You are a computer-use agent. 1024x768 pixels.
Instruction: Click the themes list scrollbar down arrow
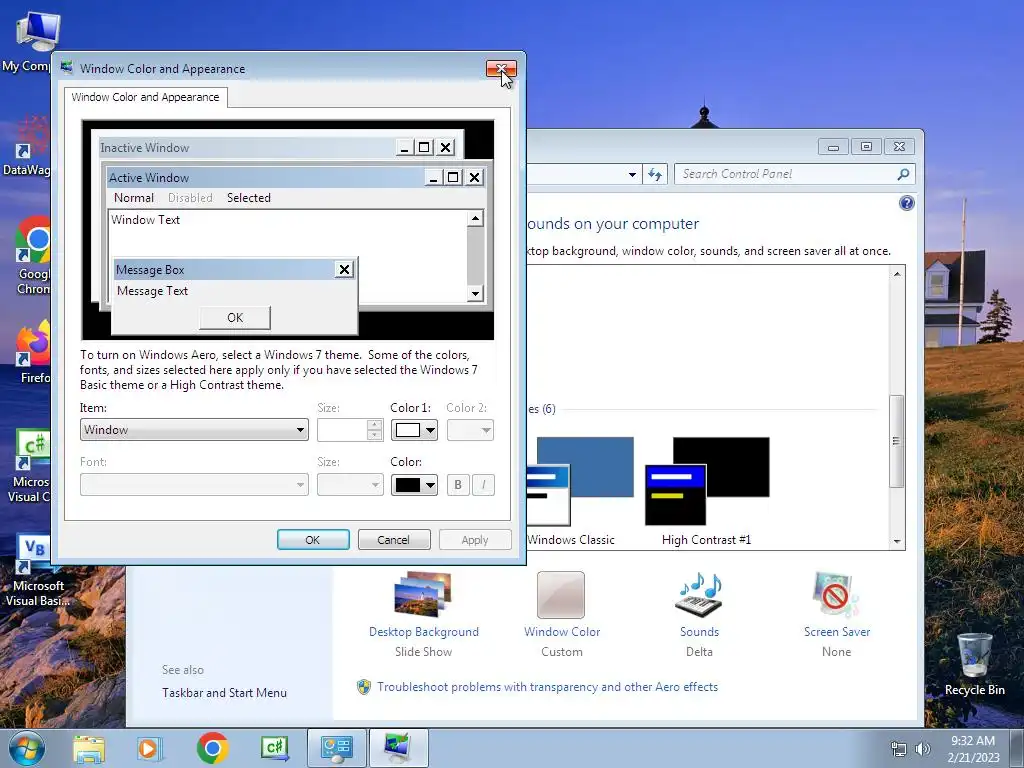(x=897, y=541)
